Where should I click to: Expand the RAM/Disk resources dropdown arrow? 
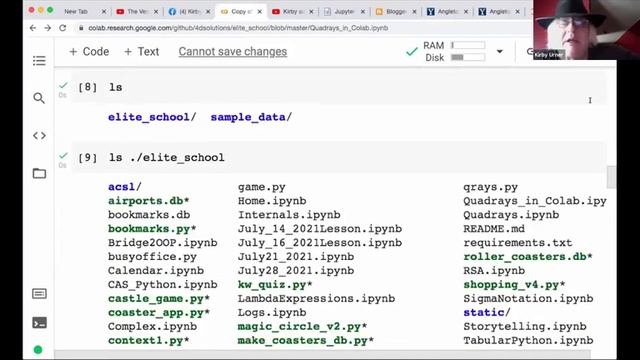[x=500, y=52]
